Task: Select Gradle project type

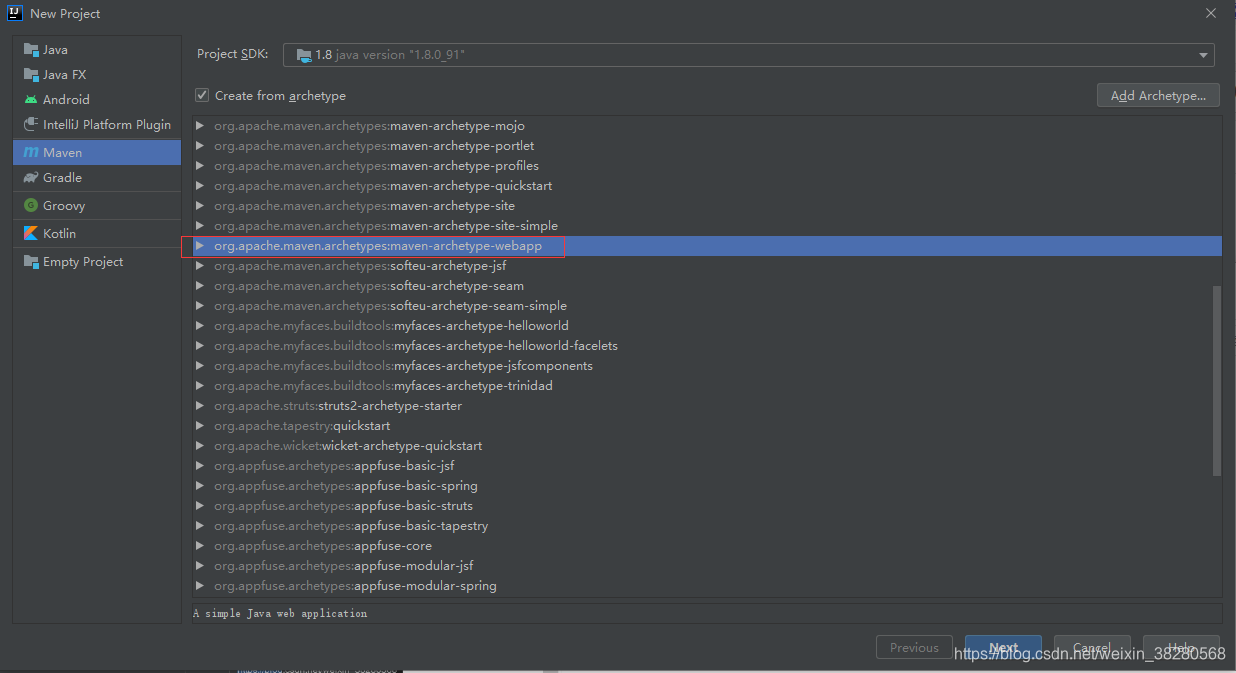Action: tap(97, 177)
